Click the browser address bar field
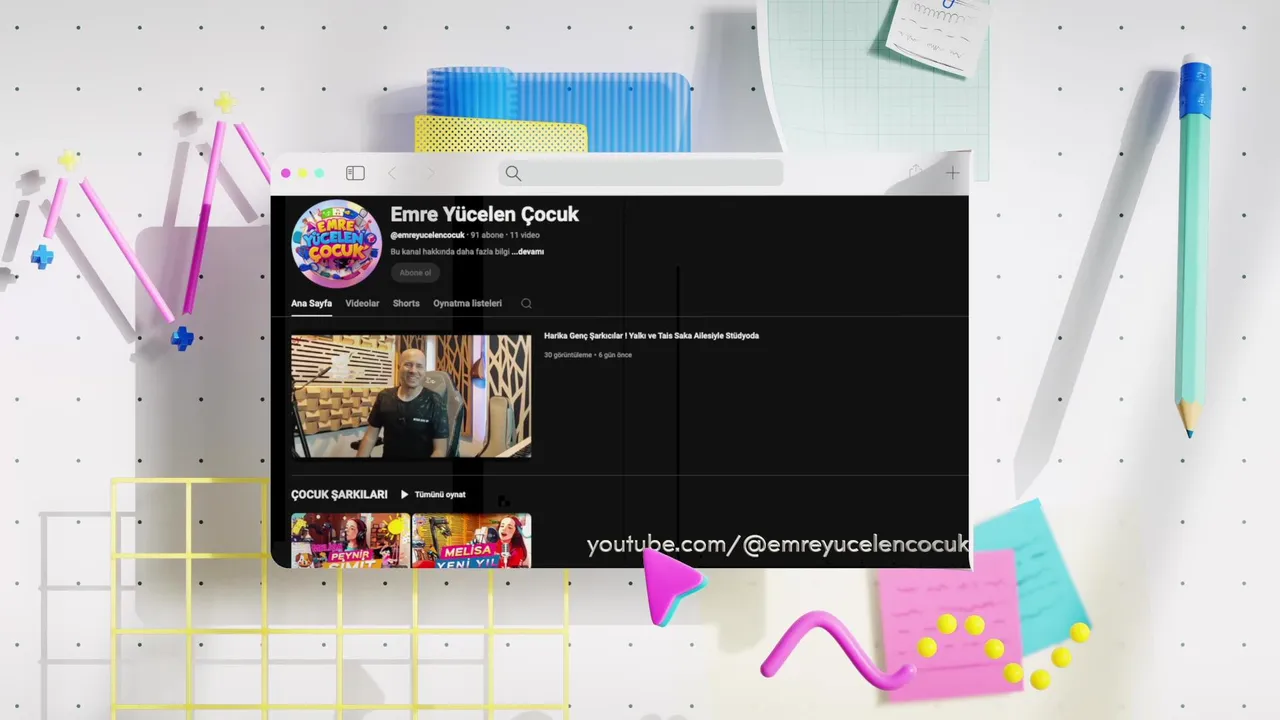This screenshot has width=1280, height=720. 641,173
